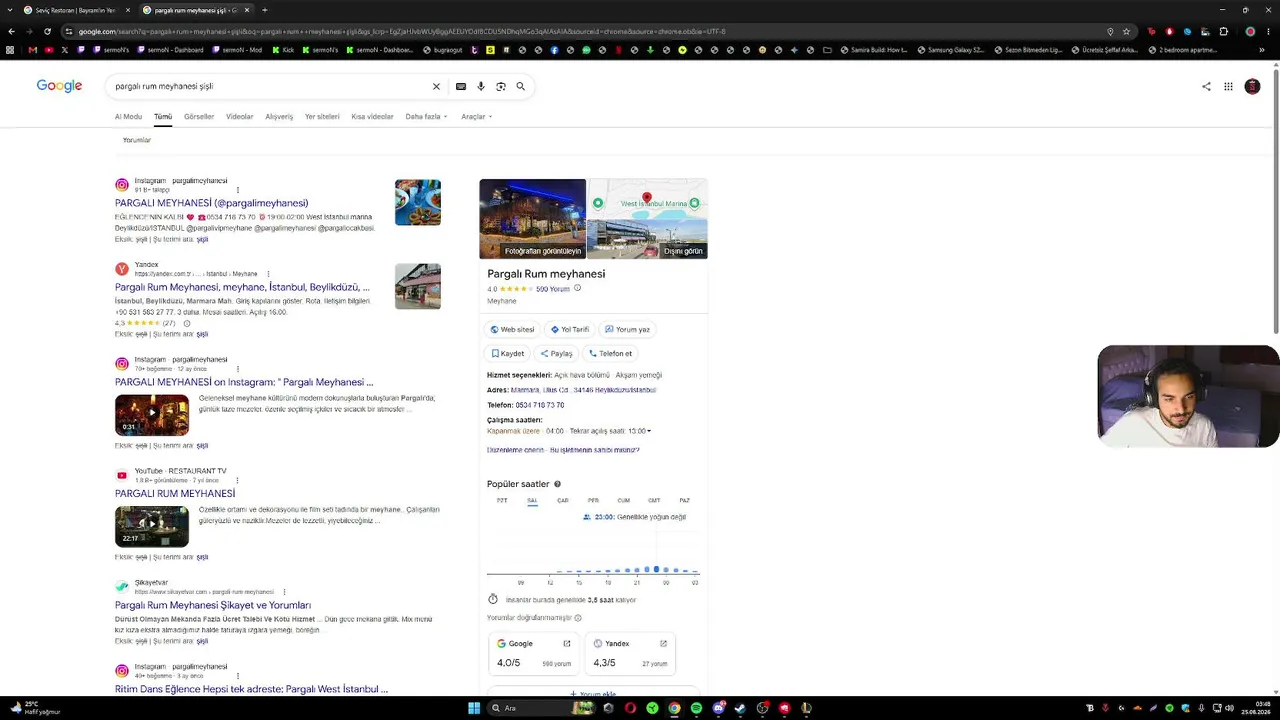Select CUM day in Popüler saatler
Image resolution: width=1280 pixels, height=720 pixels.
[623, 501]
